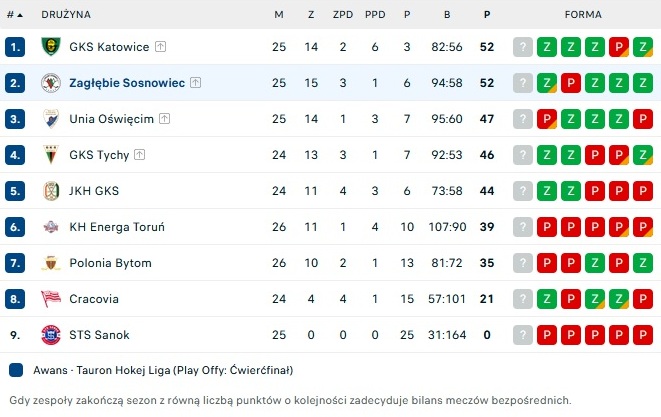Open the GKS Katowice team page
661x417 pixels.
tap(109, 47)
